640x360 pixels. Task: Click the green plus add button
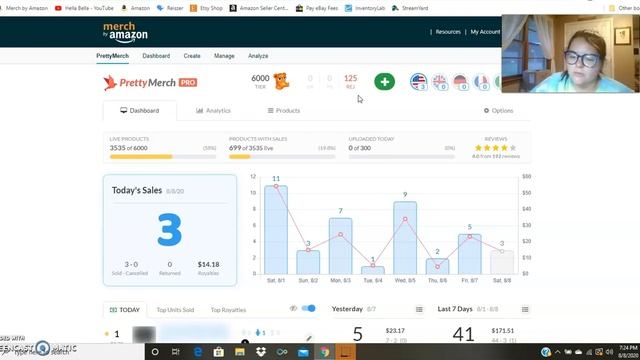[384, 82]
